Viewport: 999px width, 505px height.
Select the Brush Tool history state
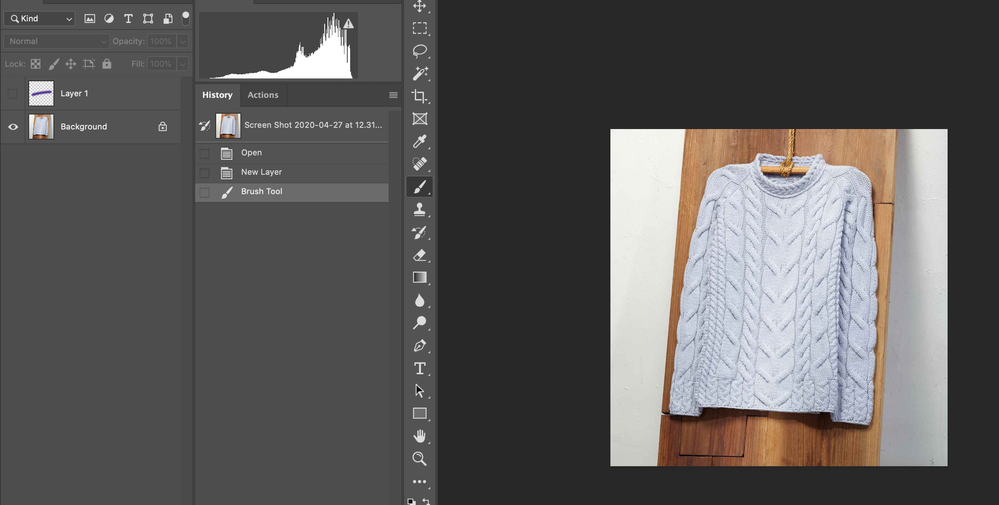(x=292, y=192)
